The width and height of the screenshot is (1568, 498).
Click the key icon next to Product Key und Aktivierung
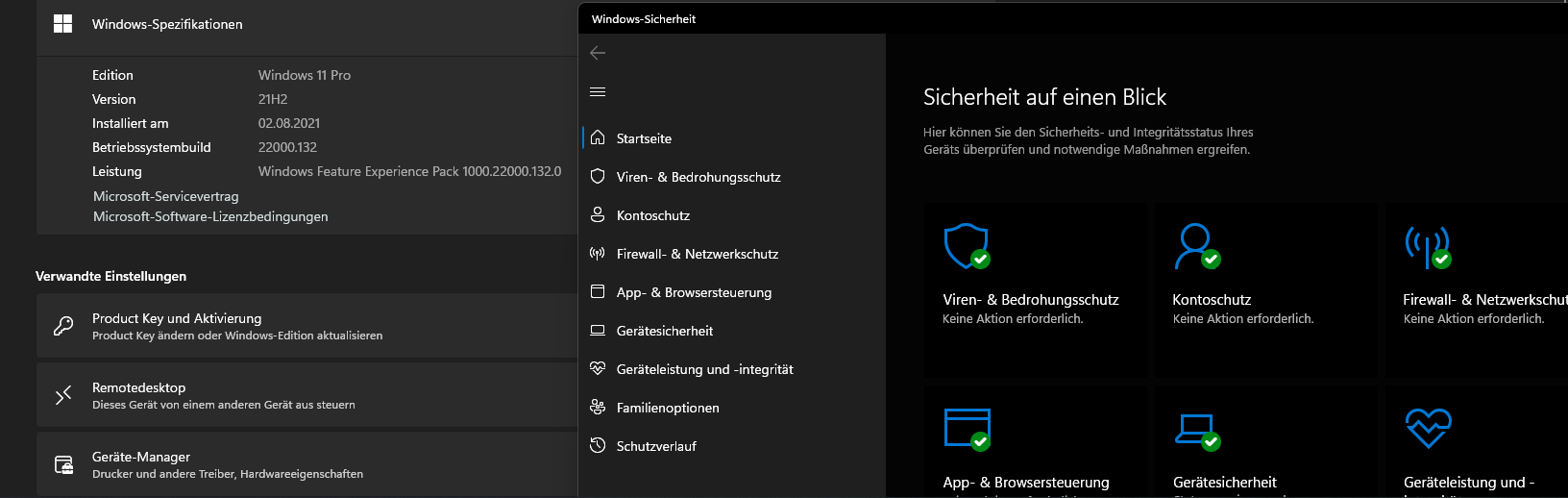pyautogui.click(x=63, y=326)
